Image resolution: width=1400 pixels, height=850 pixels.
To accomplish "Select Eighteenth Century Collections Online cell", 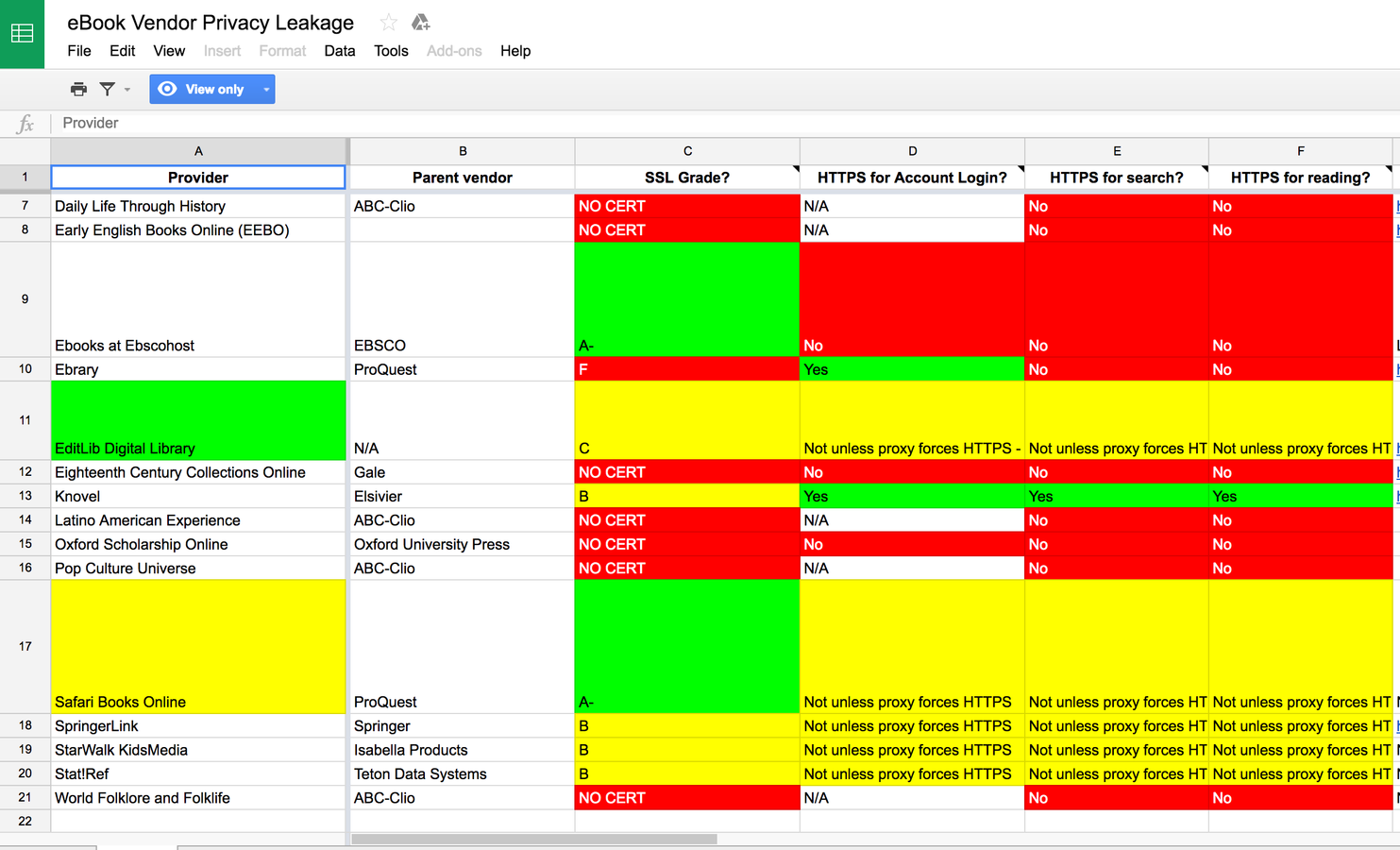I will point(198,472).
